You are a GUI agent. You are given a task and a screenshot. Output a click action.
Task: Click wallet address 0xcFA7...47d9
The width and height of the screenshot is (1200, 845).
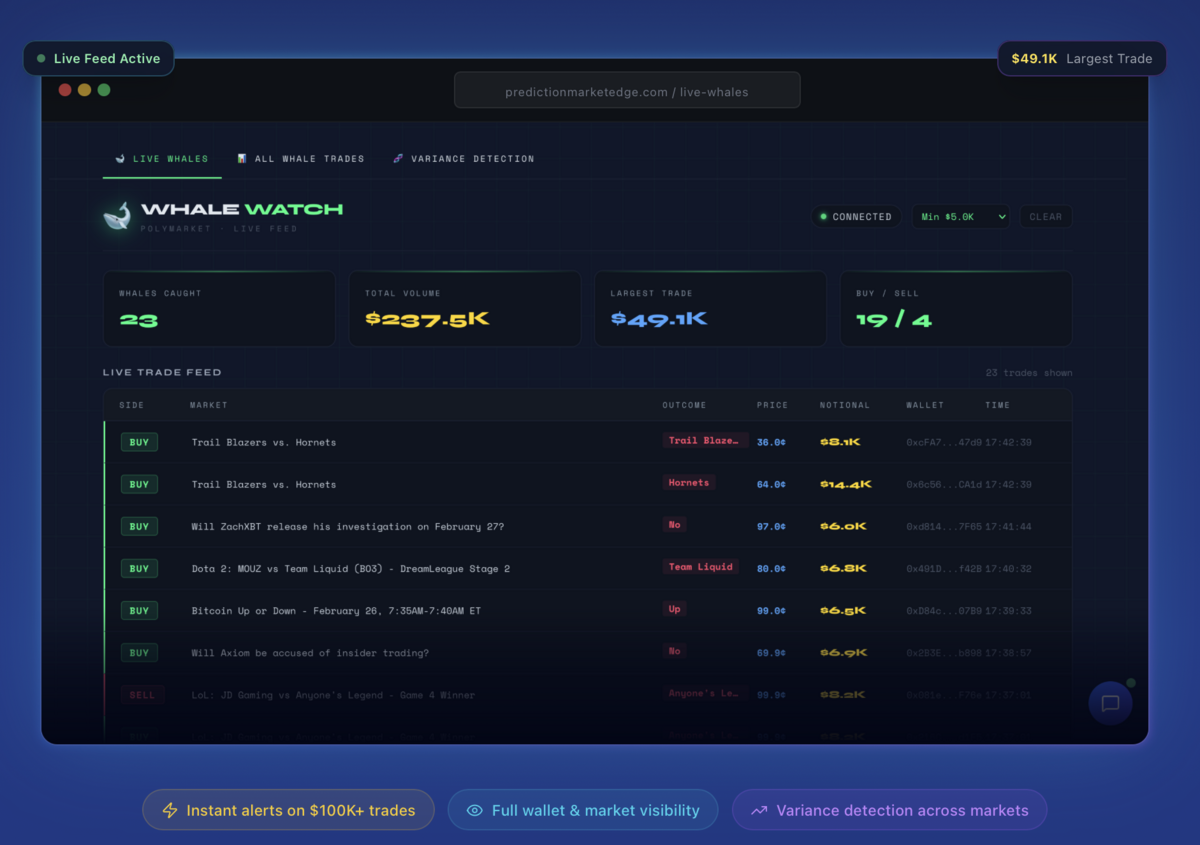coord(944,442)
